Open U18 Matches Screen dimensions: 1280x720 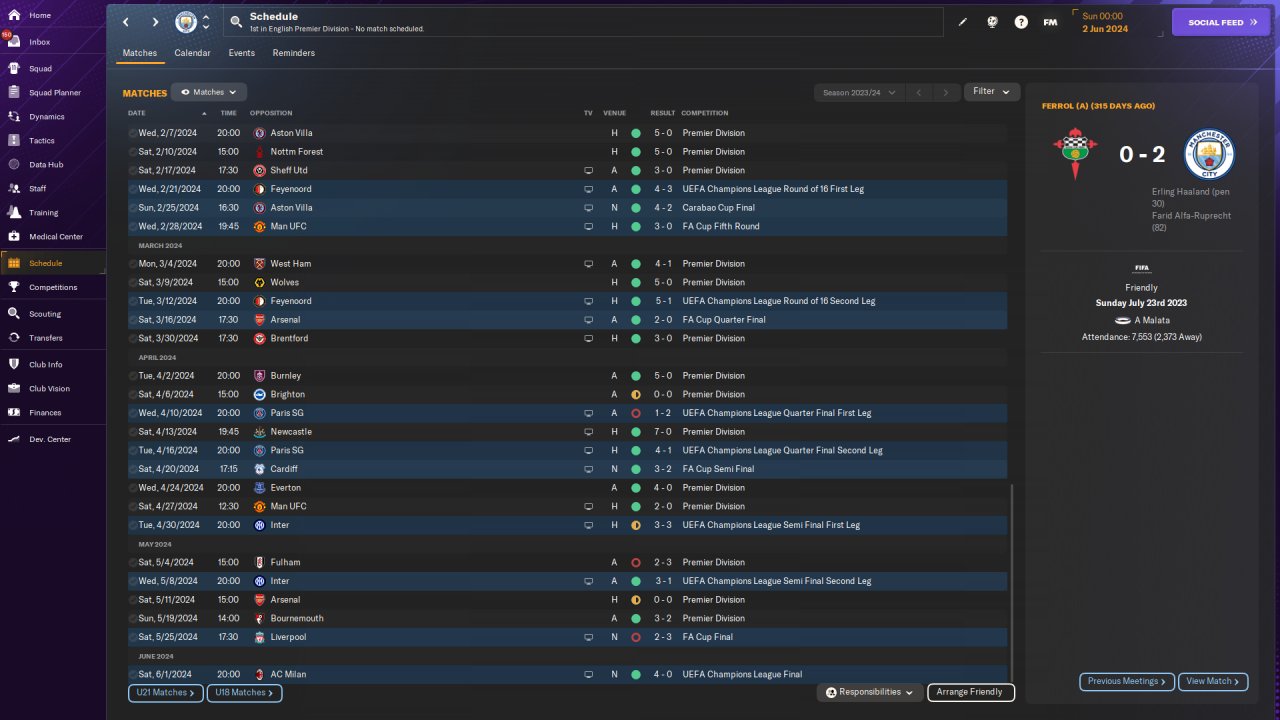pyautogui.click(x=244, y=692)
